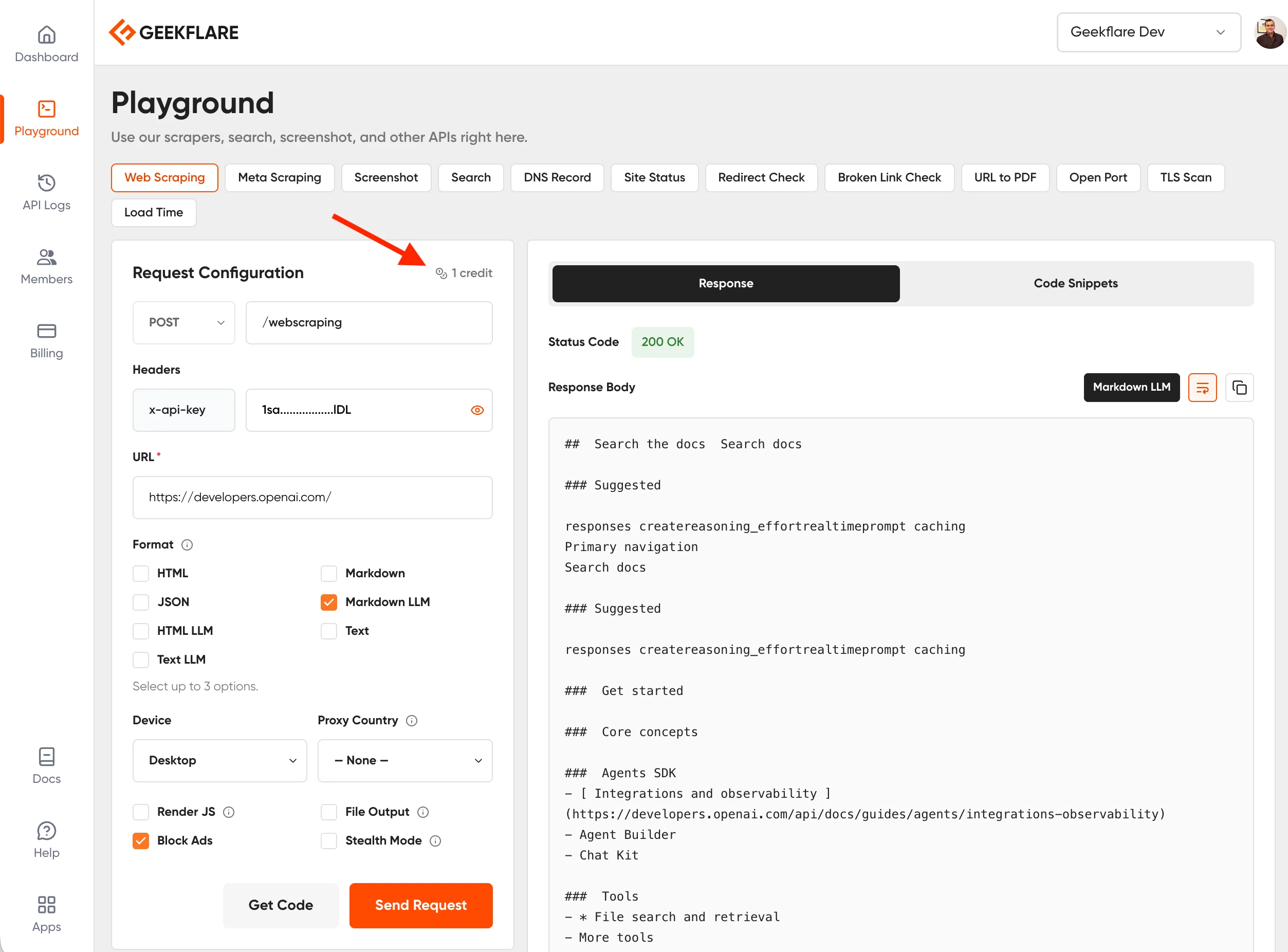Copy the response body
This screenshot has height=952, width=1288.
coord(1239,387)
